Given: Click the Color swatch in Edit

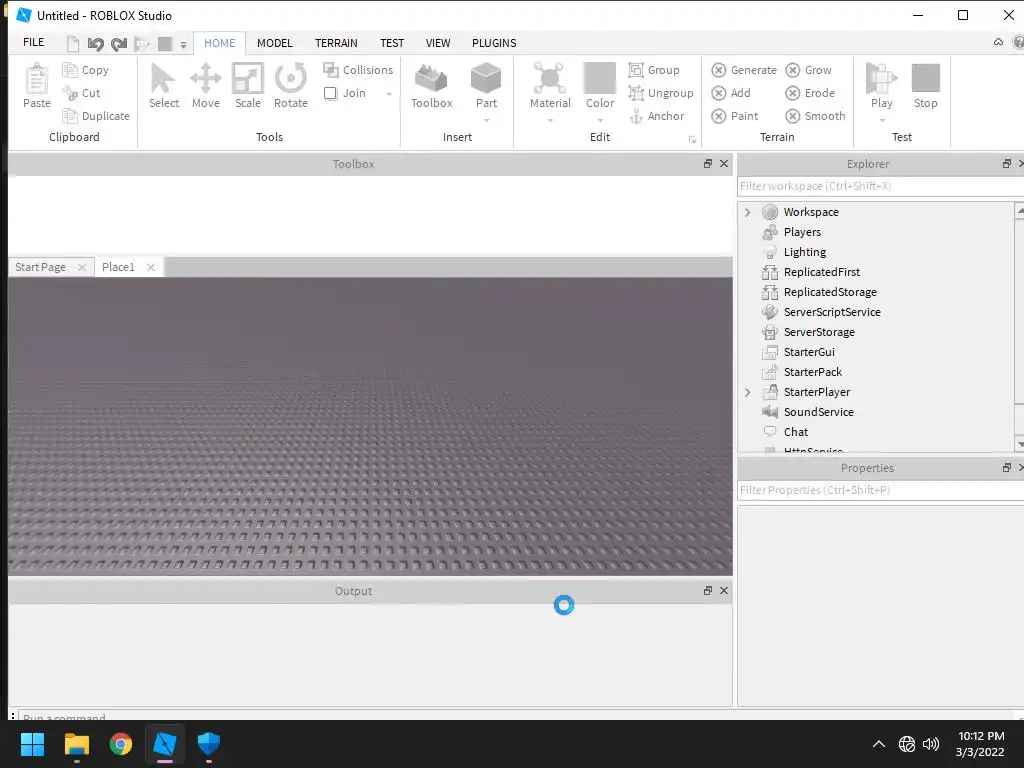Looking at the screenshot, I should (600, 78).
